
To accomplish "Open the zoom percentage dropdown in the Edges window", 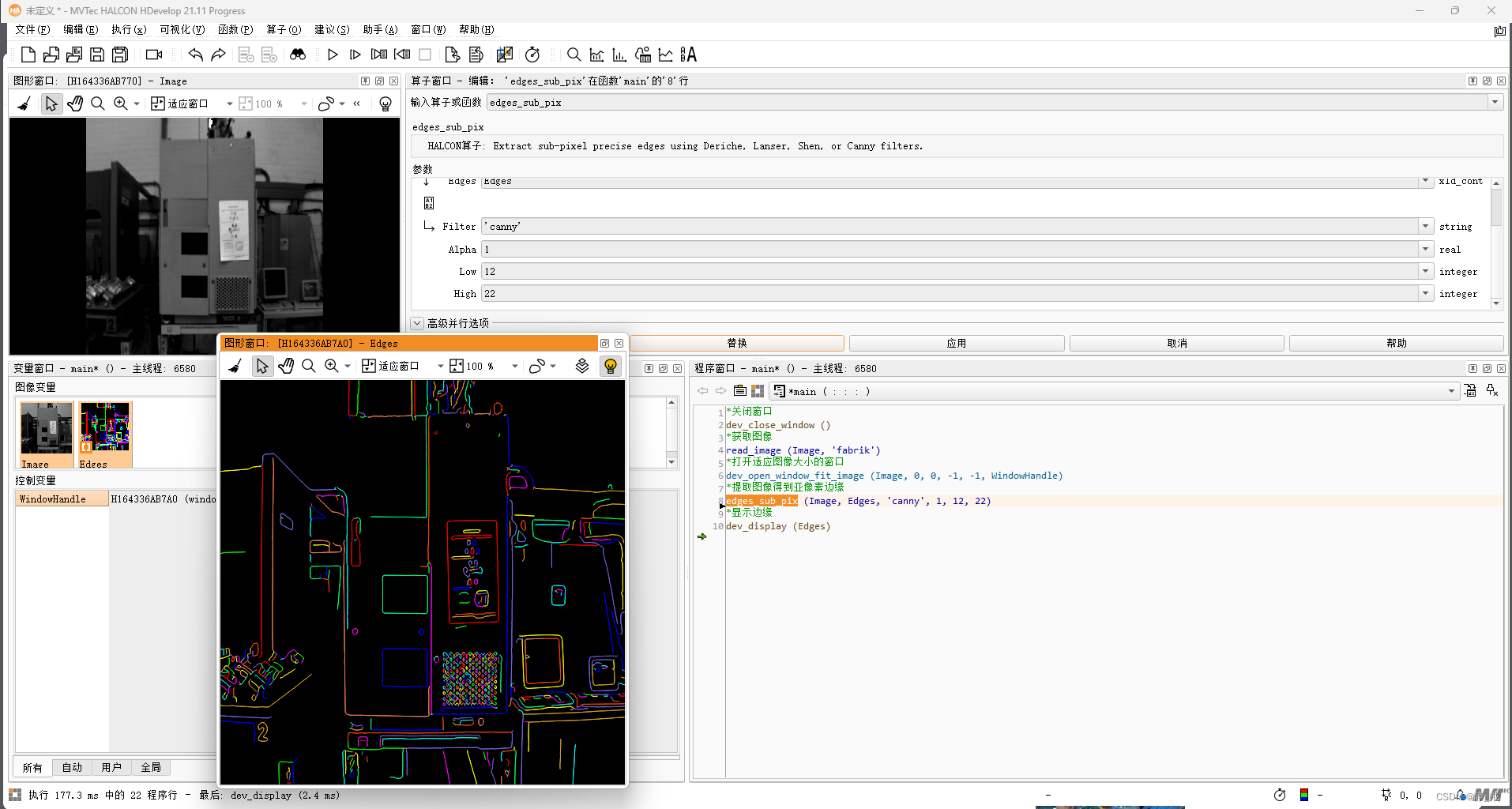I will point(514,365).
